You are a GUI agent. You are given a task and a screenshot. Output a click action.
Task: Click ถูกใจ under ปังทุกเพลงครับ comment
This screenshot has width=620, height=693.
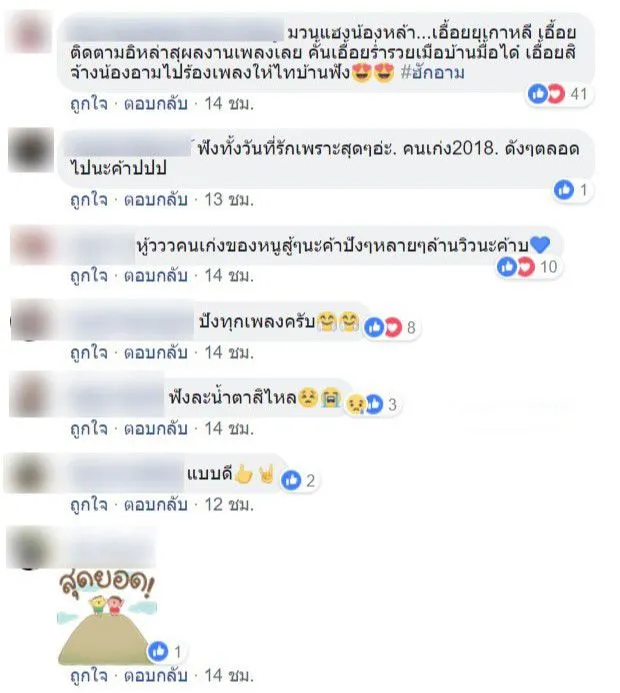(89, 353)
